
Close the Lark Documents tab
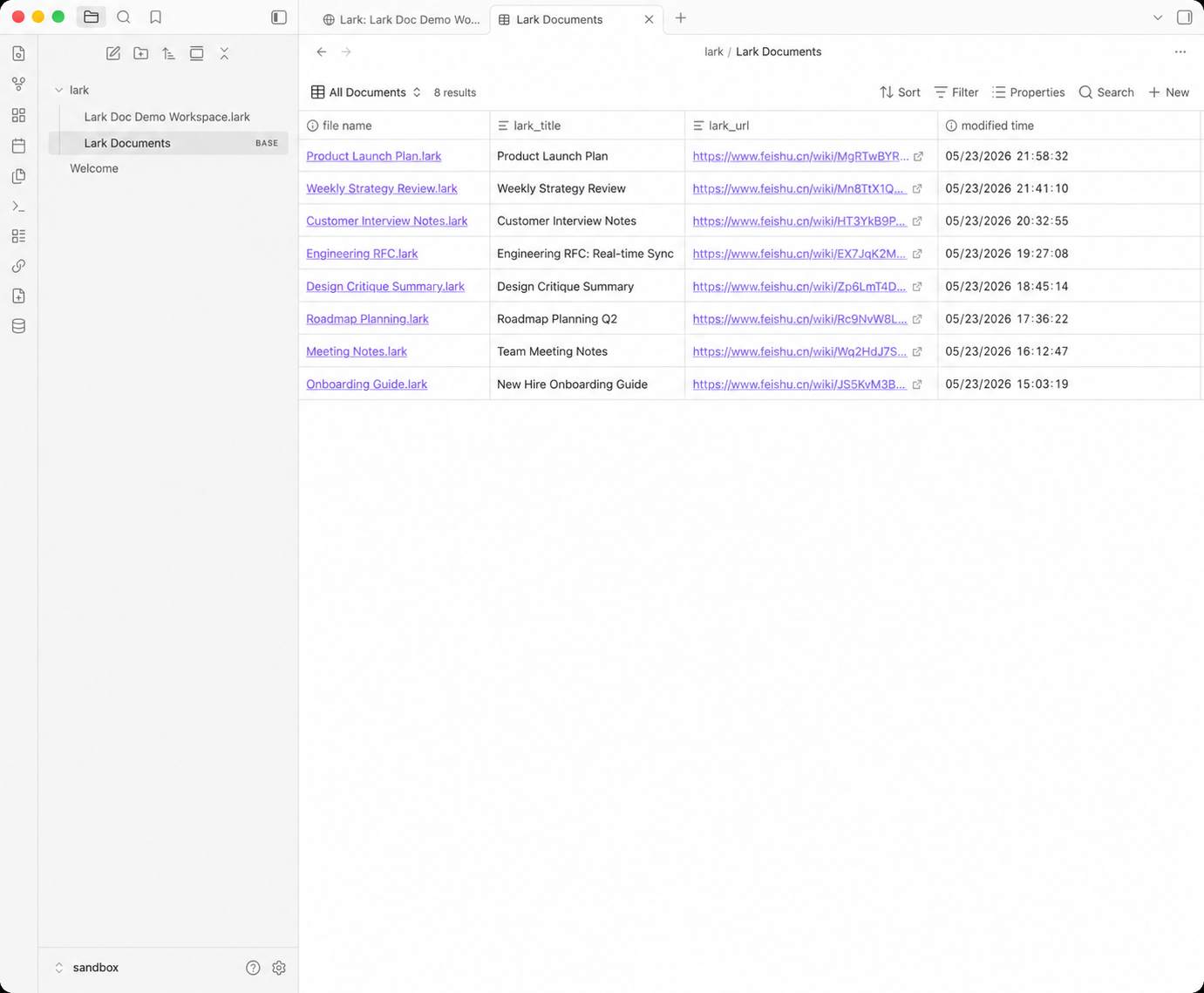[649, 19]
